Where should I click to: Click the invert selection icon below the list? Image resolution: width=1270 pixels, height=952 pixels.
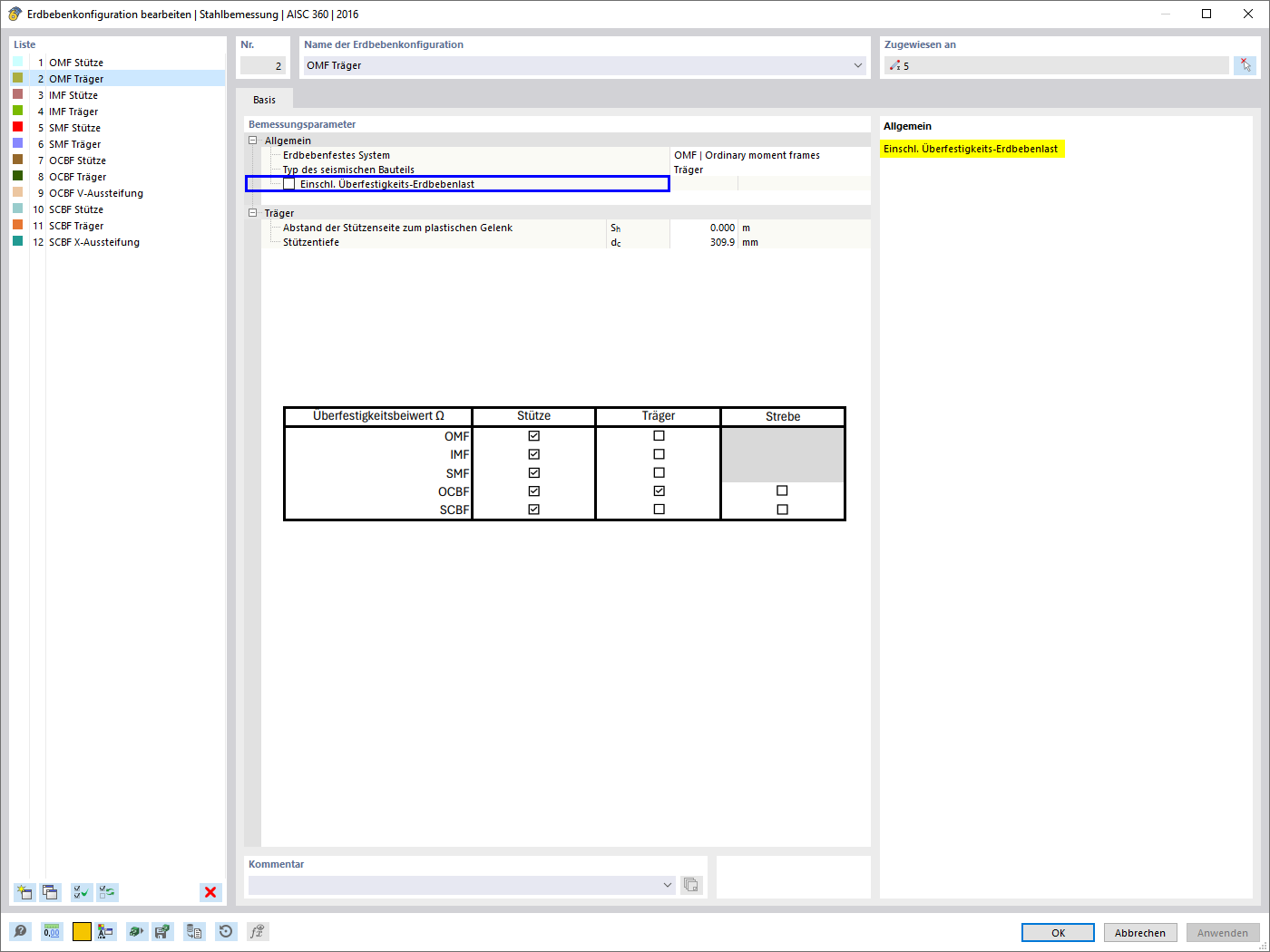(x=107, y=892)
